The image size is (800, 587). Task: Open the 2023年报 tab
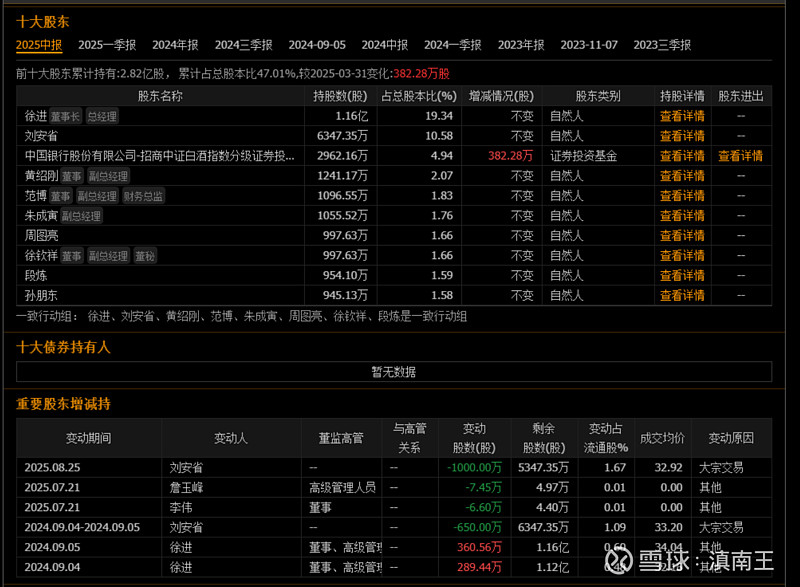(x=521, y=45)
